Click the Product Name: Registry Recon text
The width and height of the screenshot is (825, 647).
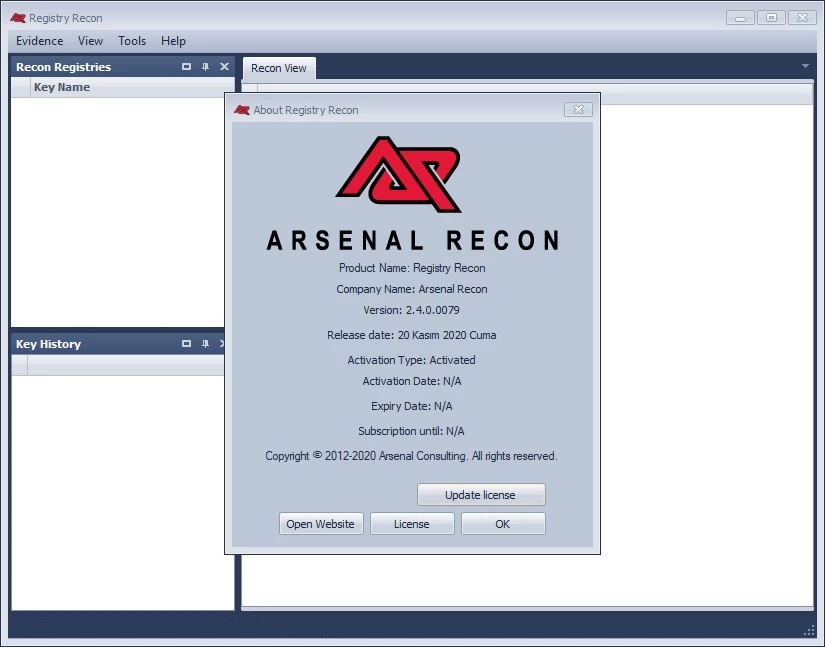pyautogui.click(x=412, y=268)
